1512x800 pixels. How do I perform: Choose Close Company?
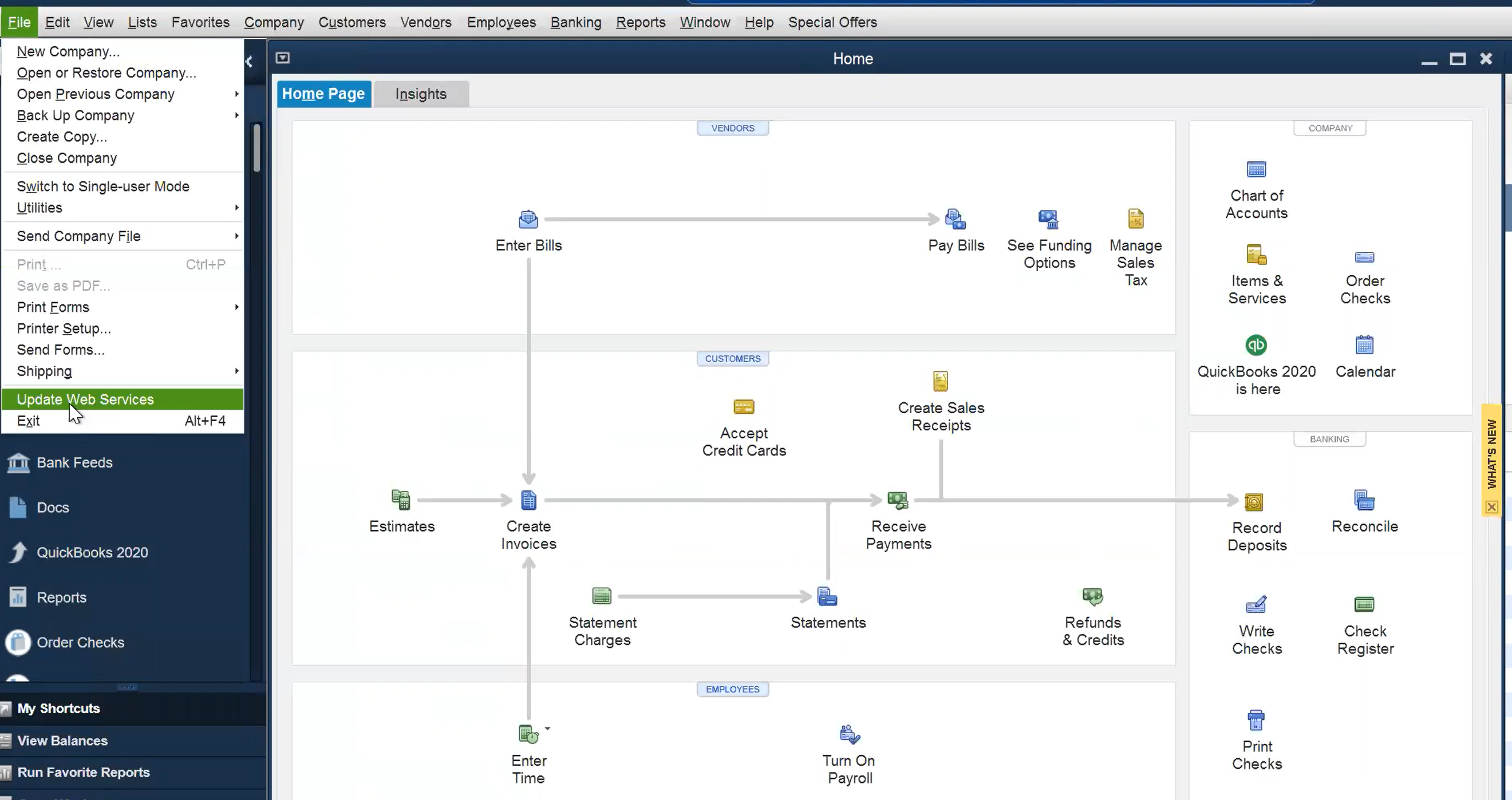click(x=122, y=159)
